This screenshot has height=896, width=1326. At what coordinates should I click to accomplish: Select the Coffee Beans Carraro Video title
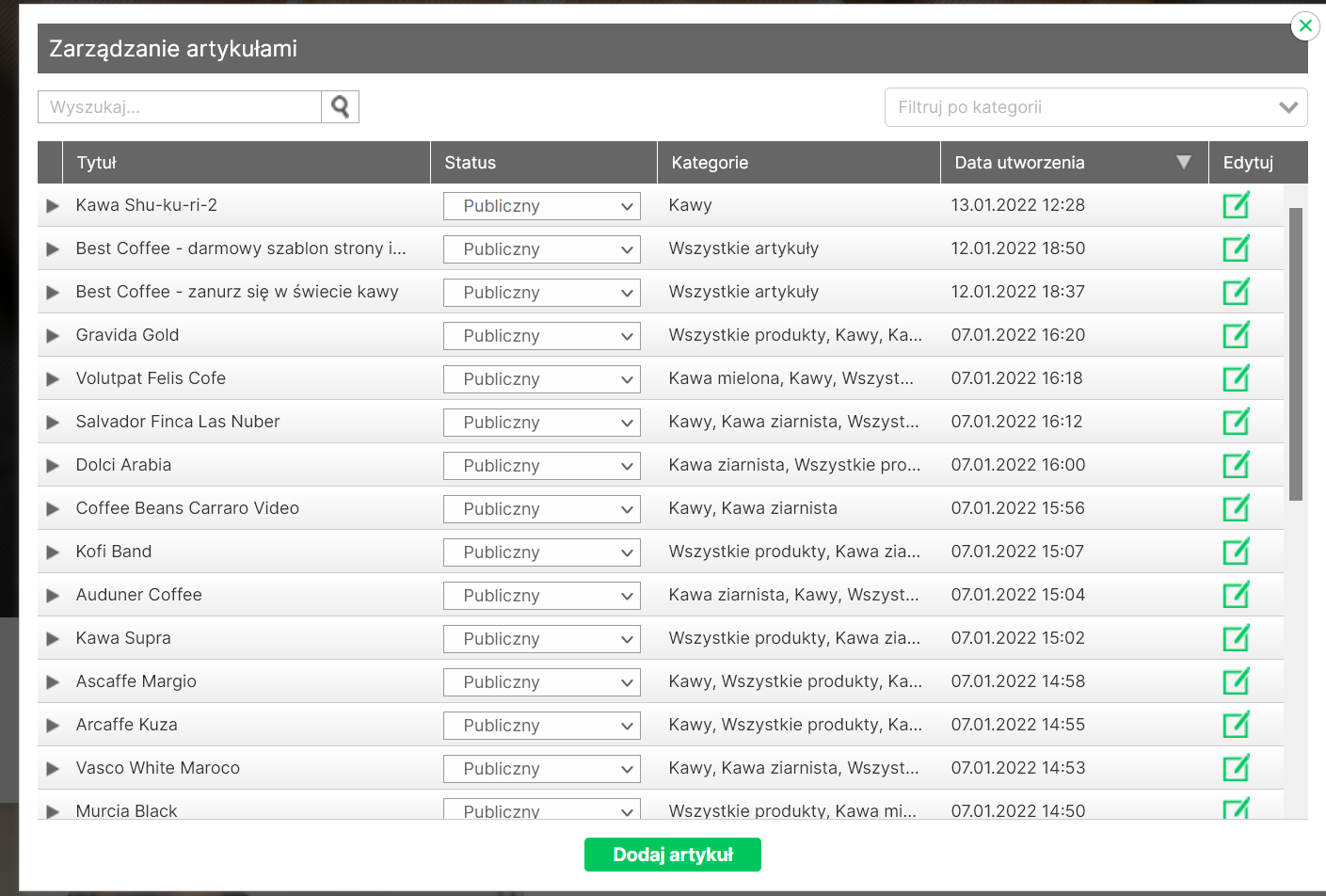point(187,508)
